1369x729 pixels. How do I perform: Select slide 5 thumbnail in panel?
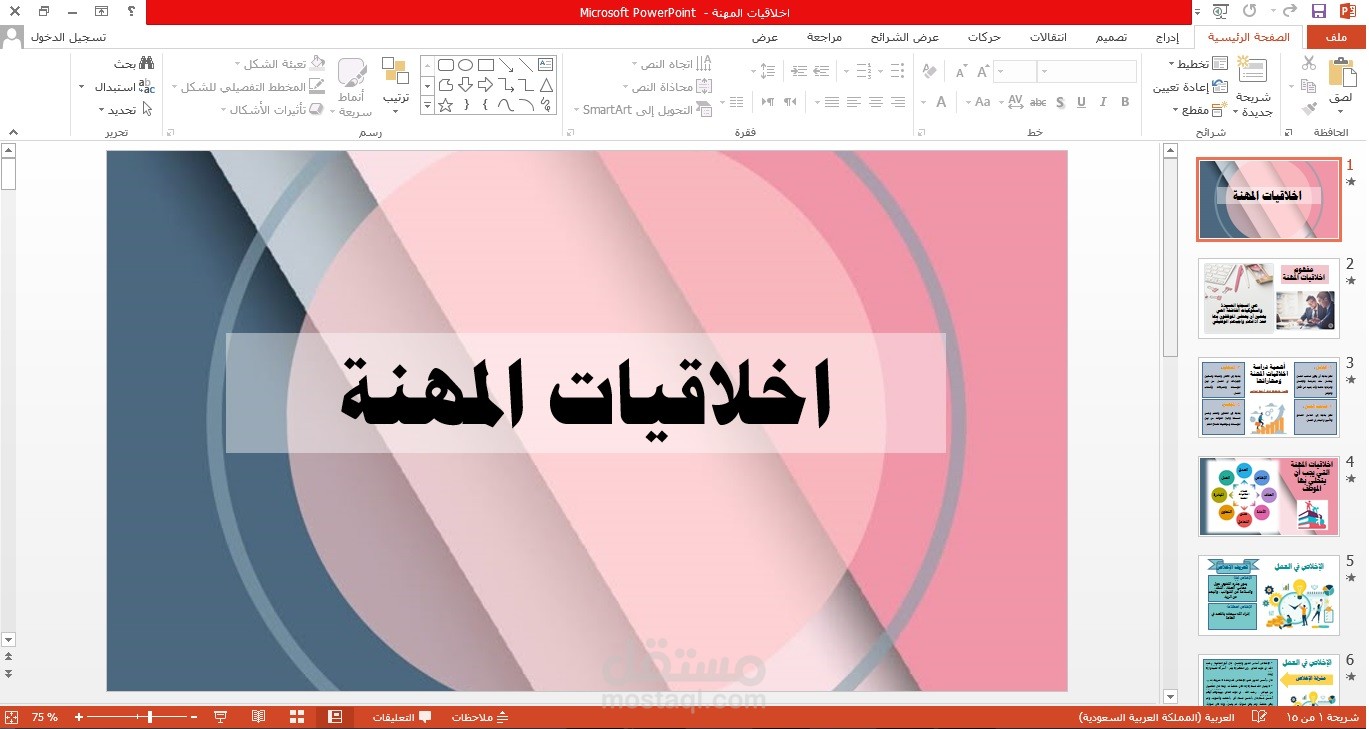coord(1269,595)
